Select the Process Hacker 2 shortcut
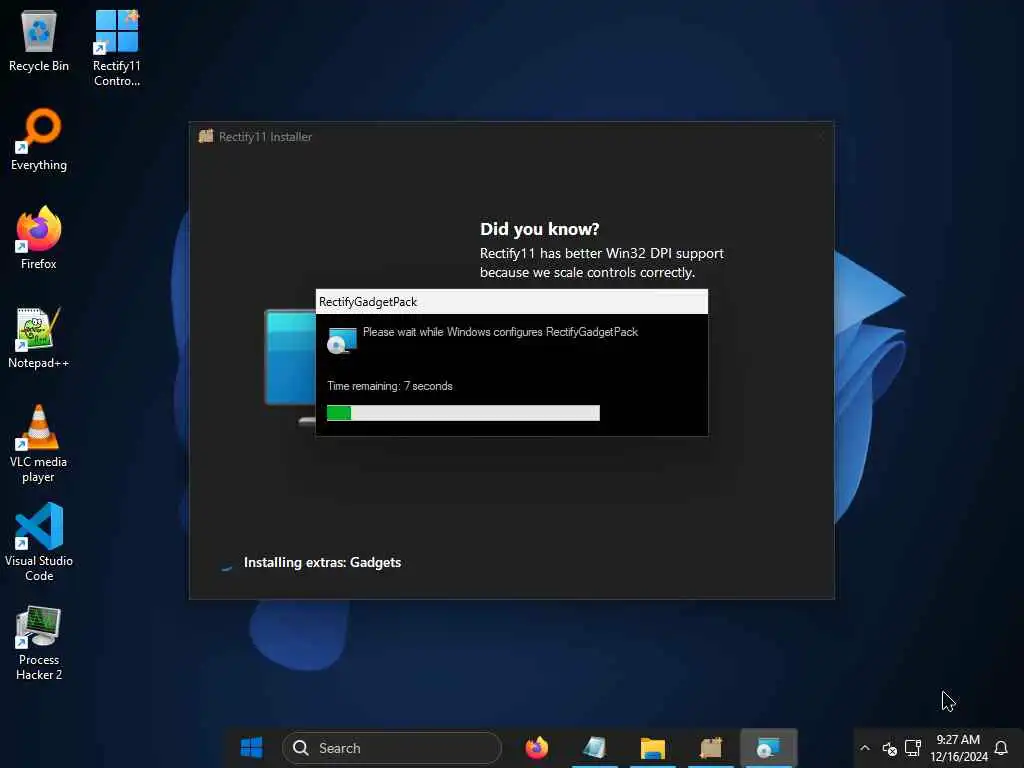 click(39, 643)
